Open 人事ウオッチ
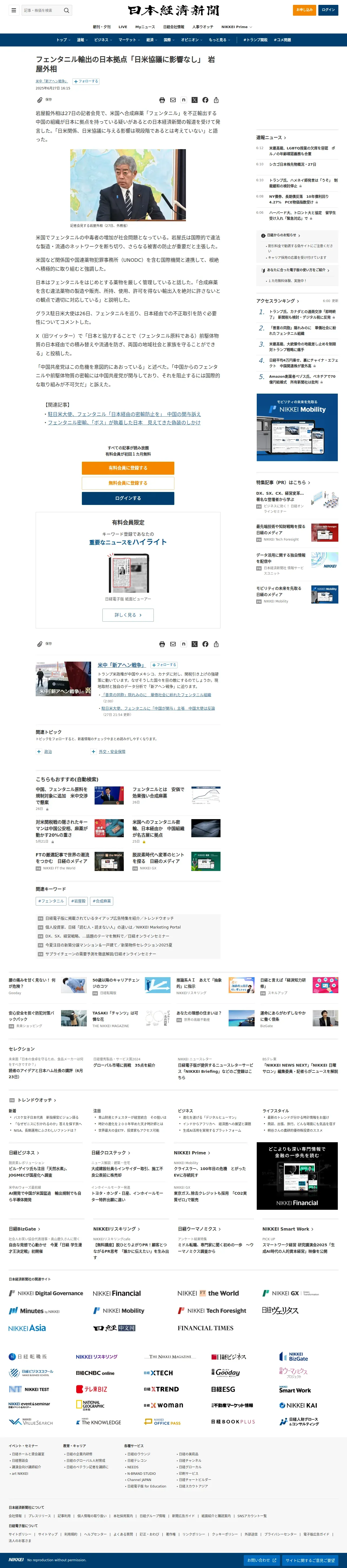 [203, 27]
